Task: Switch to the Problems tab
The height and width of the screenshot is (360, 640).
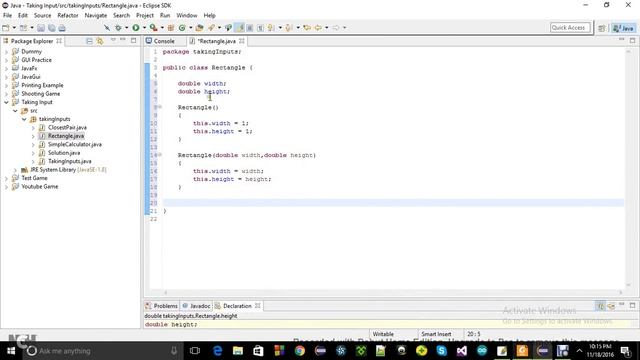Action: [162, 306]
